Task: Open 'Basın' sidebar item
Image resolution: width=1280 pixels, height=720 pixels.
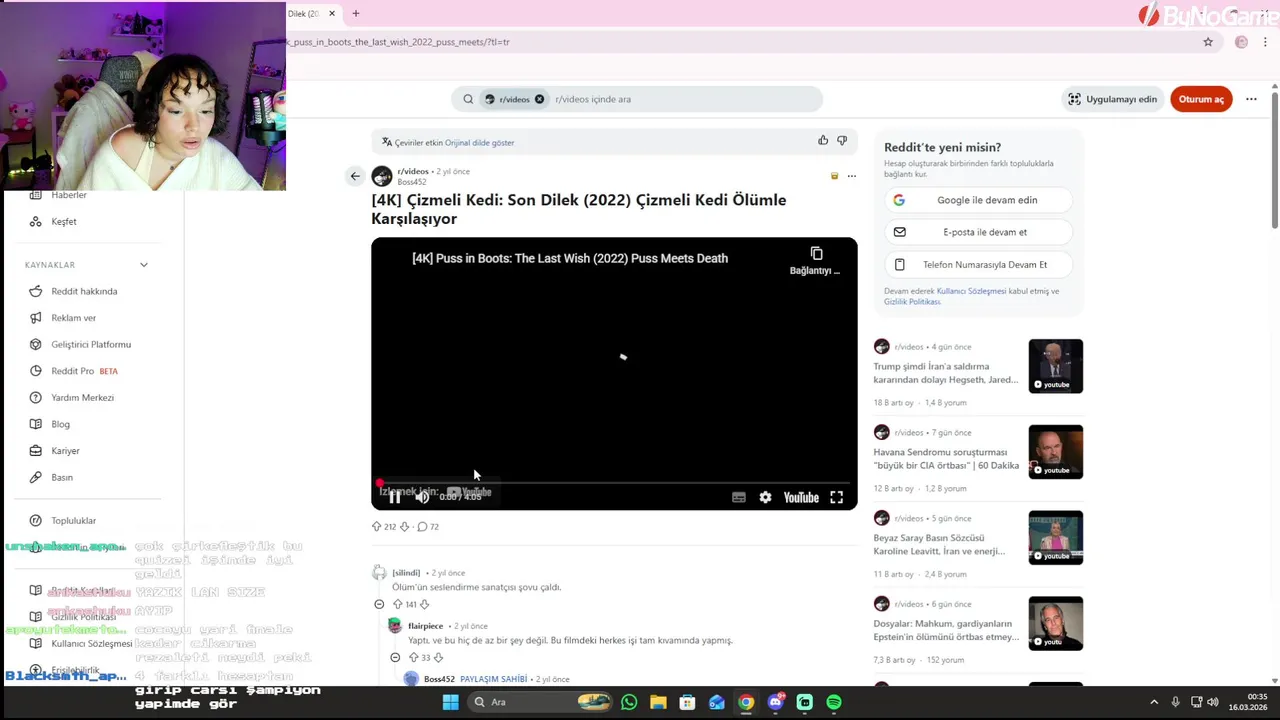Action: [x=62, y=477]
